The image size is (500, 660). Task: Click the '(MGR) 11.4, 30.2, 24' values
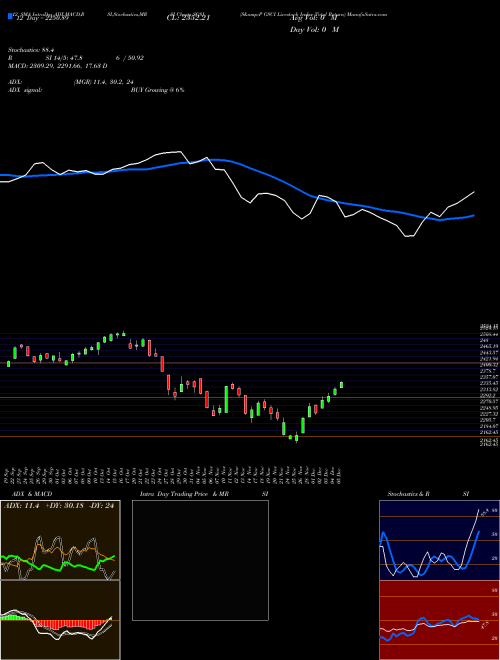(104, 82)
